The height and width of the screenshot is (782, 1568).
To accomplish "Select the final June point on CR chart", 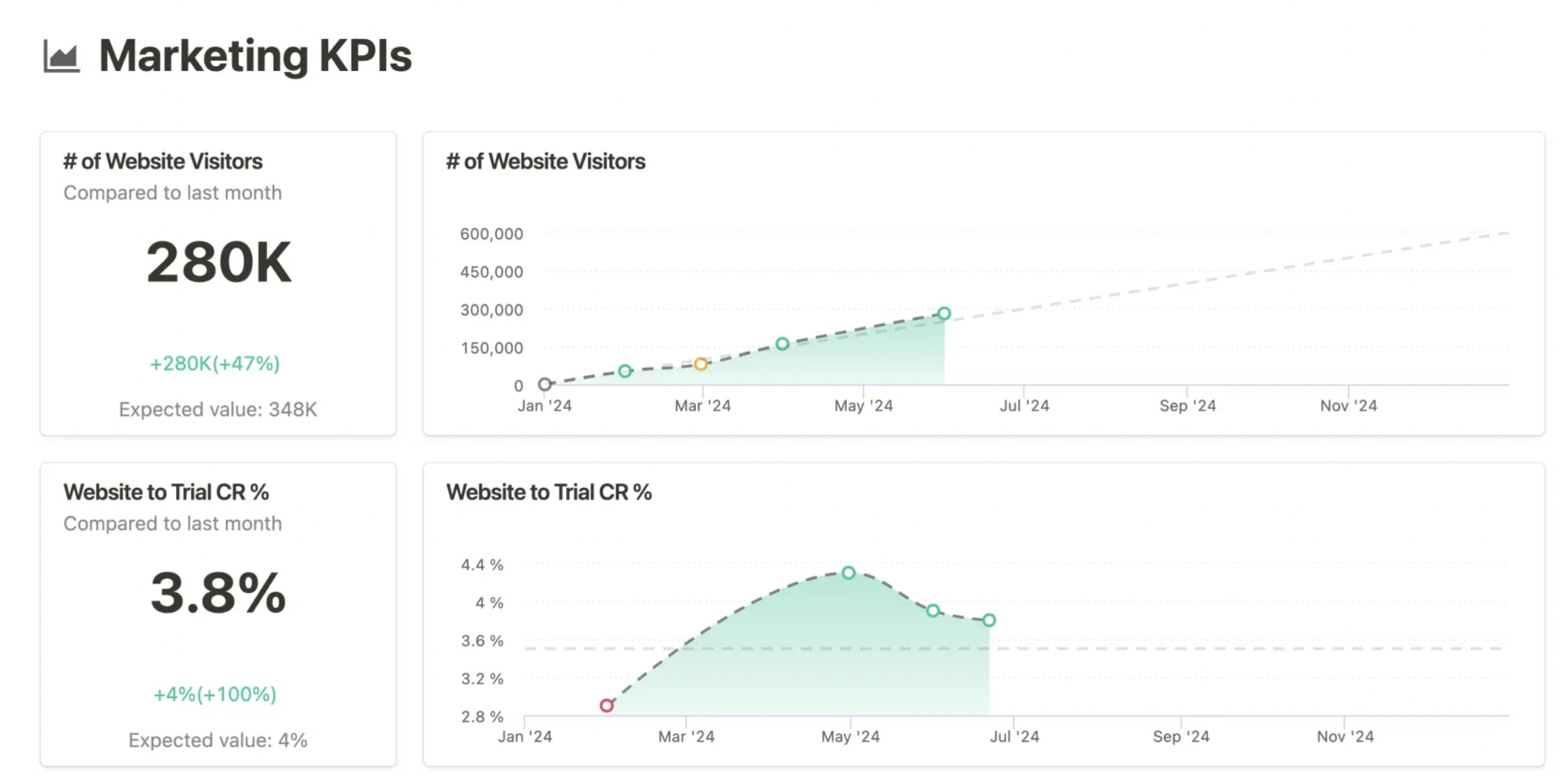I will click(x=988, y=620).
